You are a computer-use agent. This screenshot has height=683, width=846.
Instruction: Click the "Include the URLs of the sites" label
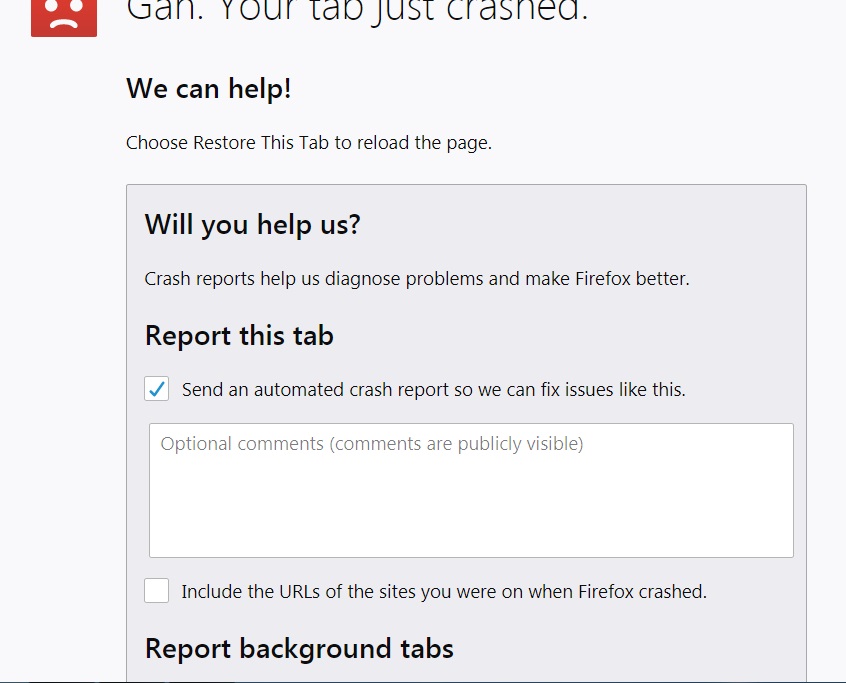[x=443, y=592]
